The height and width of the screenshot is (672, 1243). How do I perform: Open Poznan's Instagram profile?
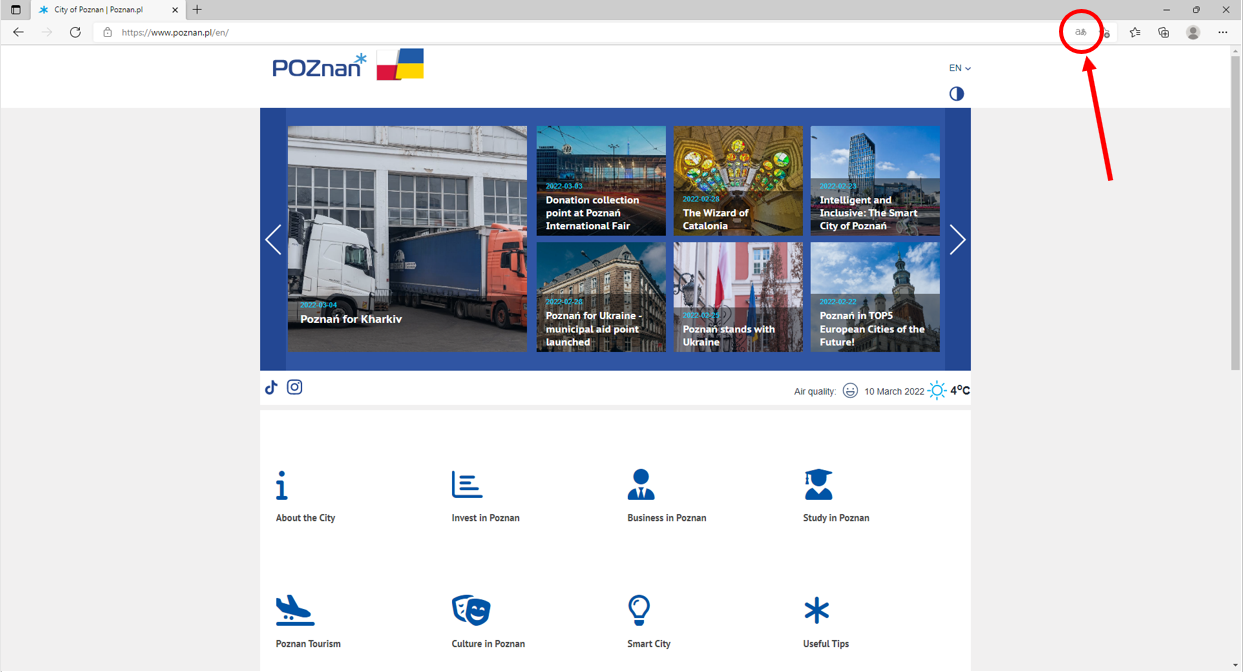pyautogui.click(x=295, y=387)
